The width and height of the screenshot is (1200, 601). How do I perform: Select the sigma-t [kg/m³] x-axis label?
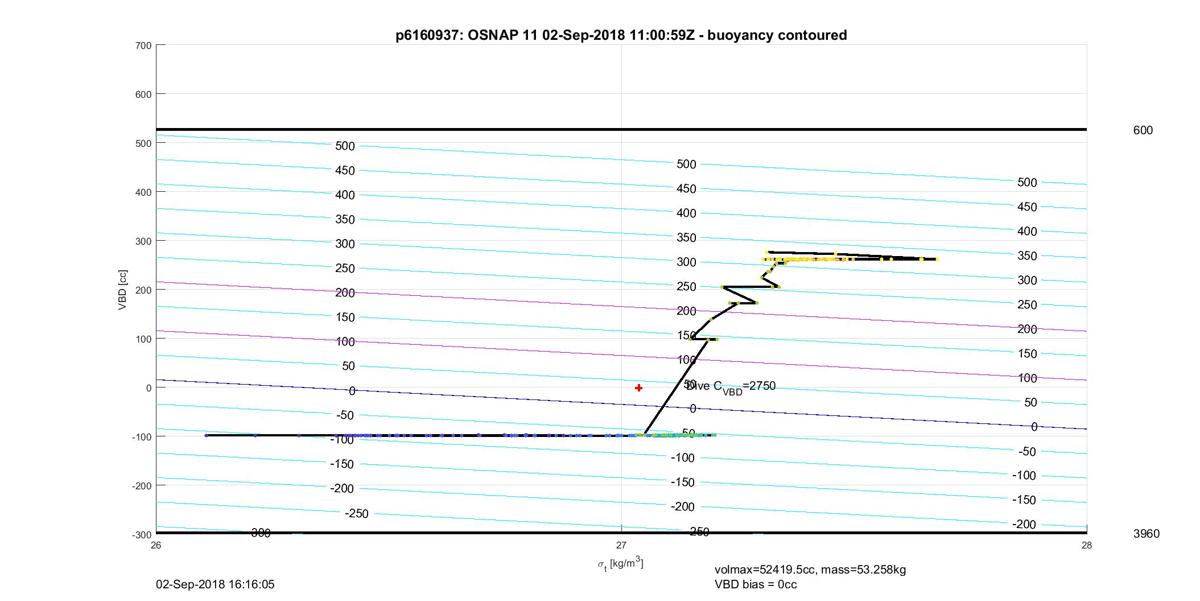[x=620, y=564]
